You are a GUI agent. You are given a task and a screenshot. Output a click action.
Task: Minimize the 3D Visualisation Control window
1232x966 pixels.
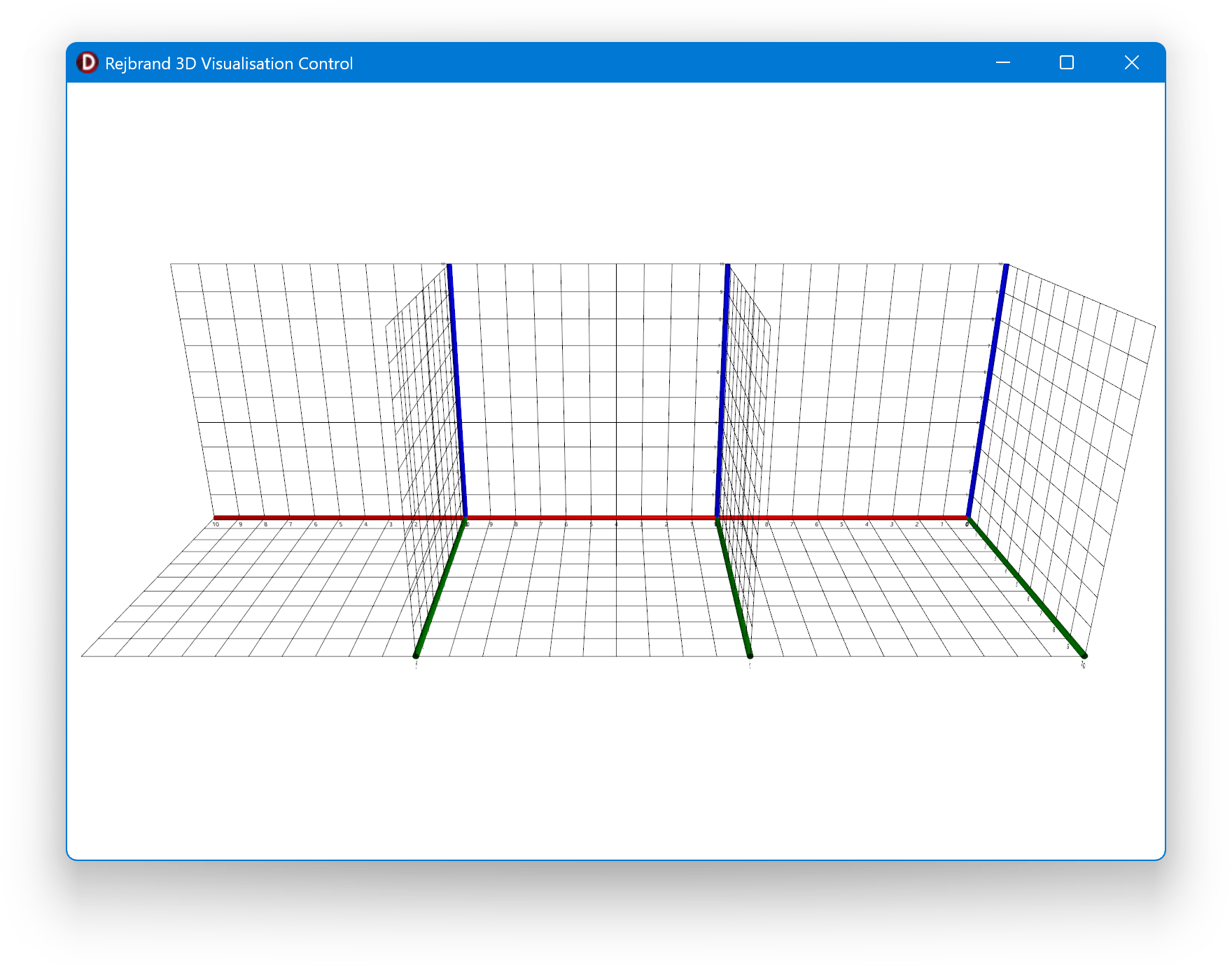(x=1002, y=63)
